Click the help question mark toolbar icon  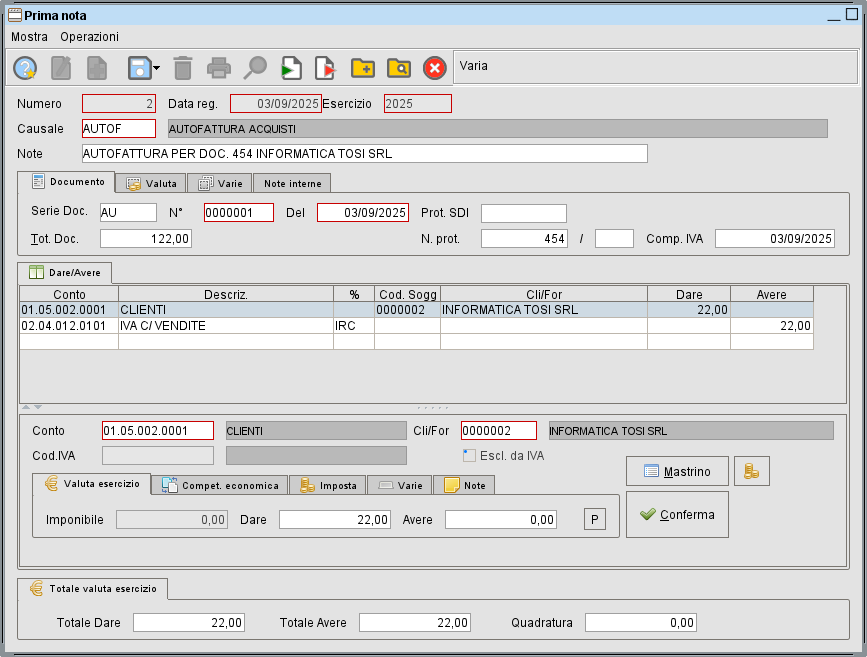pos(25,68)
